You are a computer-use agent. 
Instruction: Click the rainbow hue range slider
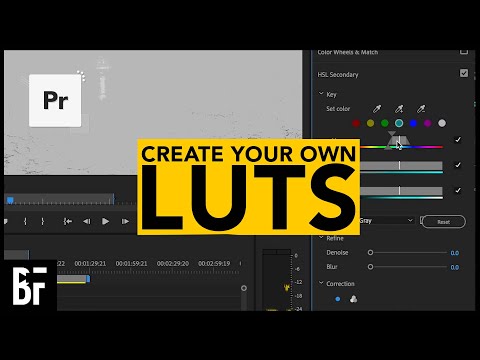pos(401,147)
